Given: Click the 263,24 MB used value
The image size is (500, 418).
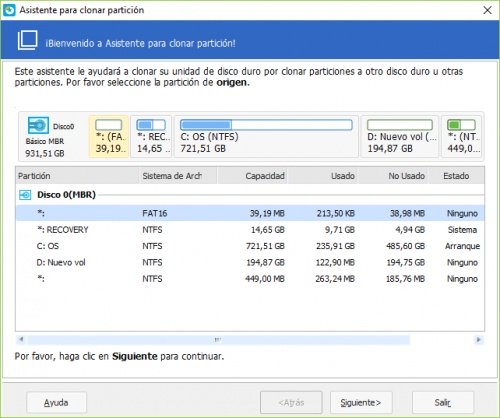Looking at the screenshot, I should point(335,279).
